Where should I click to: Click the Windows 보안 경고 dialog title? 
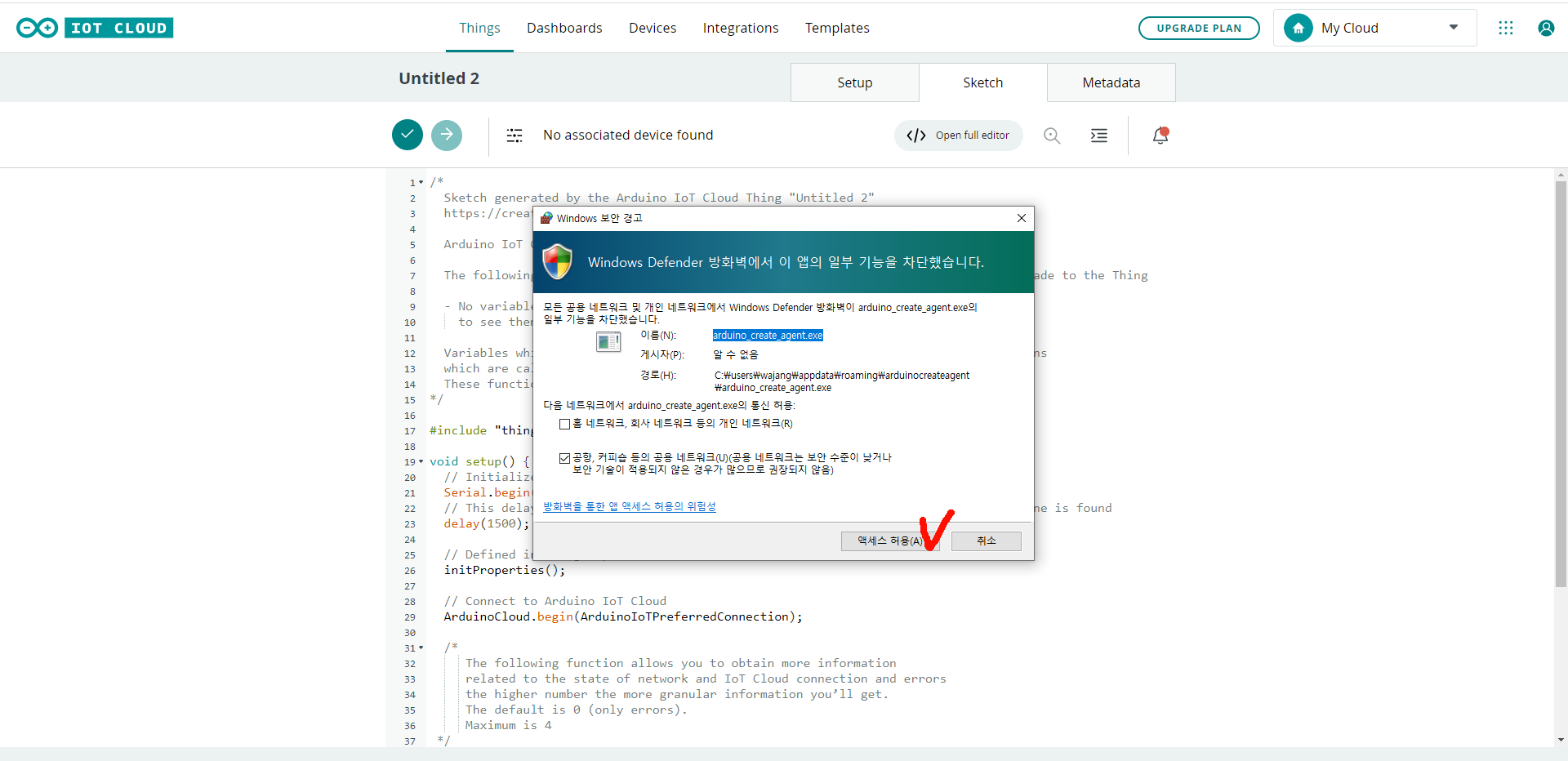599,218
